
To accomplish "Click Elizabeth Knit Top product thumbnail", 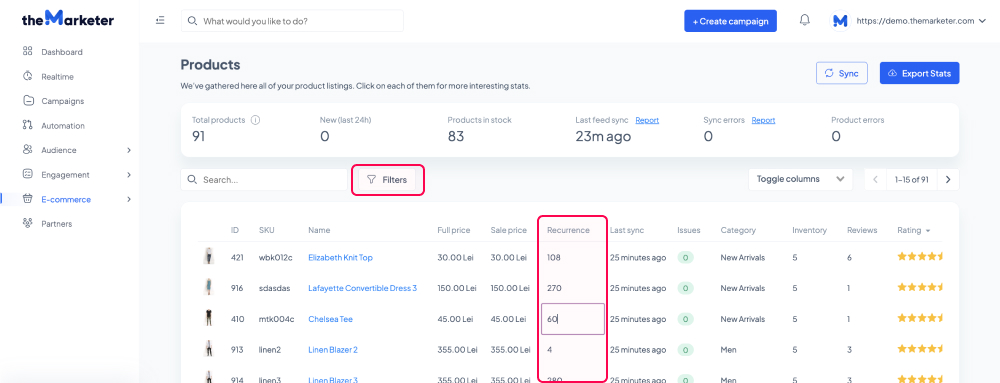I will [209, 257].
